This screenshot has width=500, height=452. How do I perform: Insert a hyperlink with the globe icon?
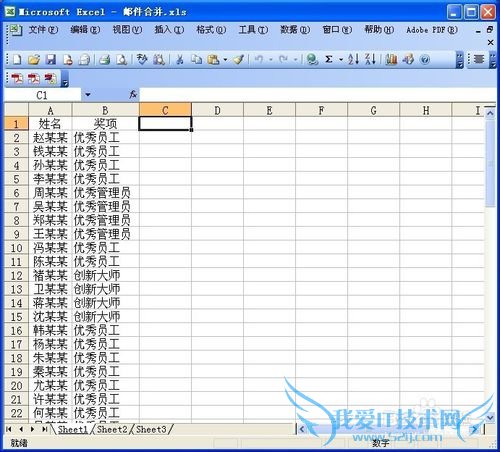pos(312,60)
